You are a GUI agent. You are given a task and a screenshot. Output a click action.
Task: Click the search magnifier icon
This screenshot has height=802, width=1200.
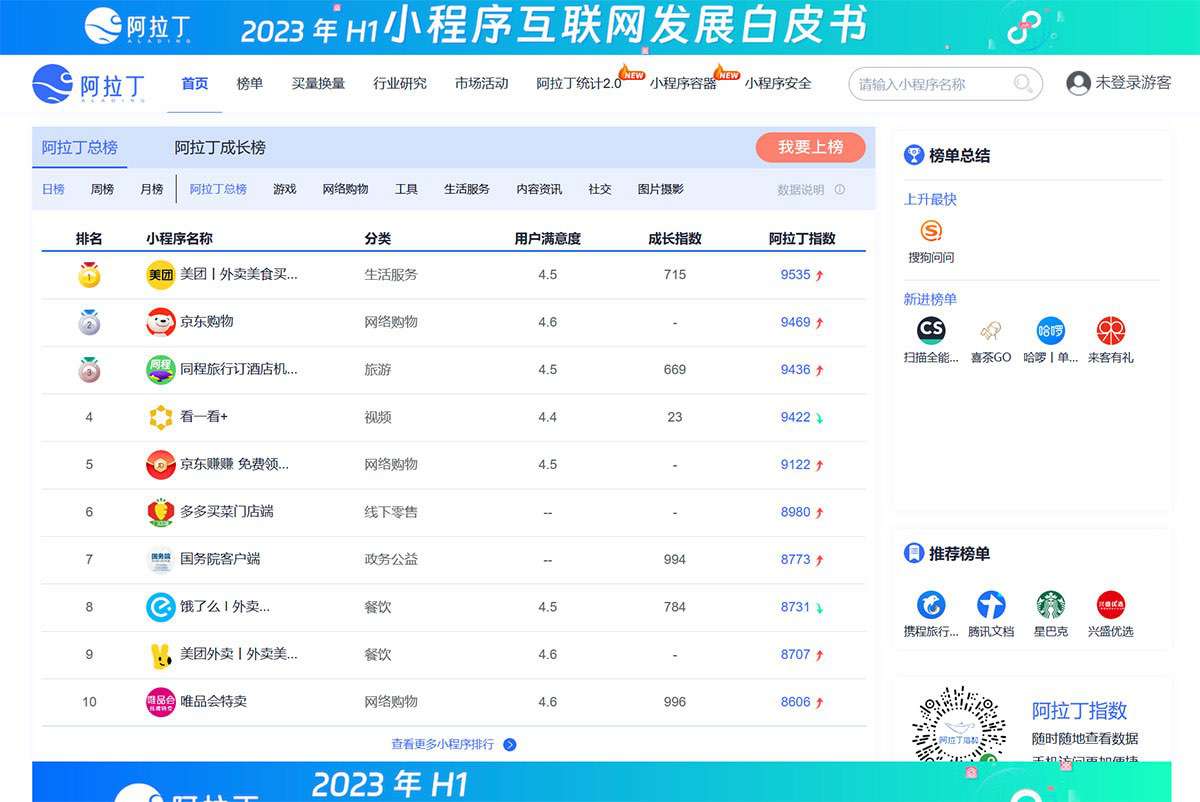[1023, 84]
